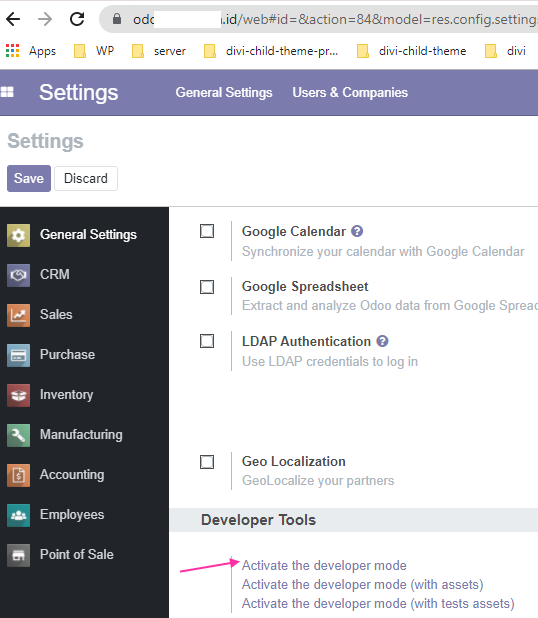Open the divi bookmark folder
Viewport: 538px width, 618px height.
505,51
